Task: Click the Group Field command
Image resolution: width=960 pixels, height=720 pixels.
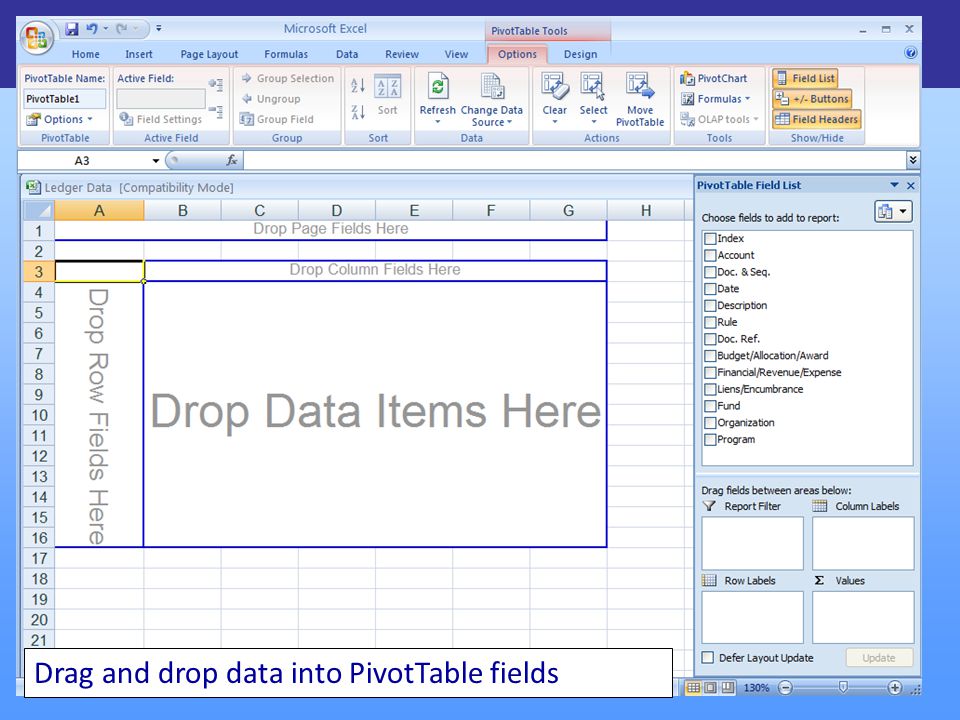Action: click(277, 119)
